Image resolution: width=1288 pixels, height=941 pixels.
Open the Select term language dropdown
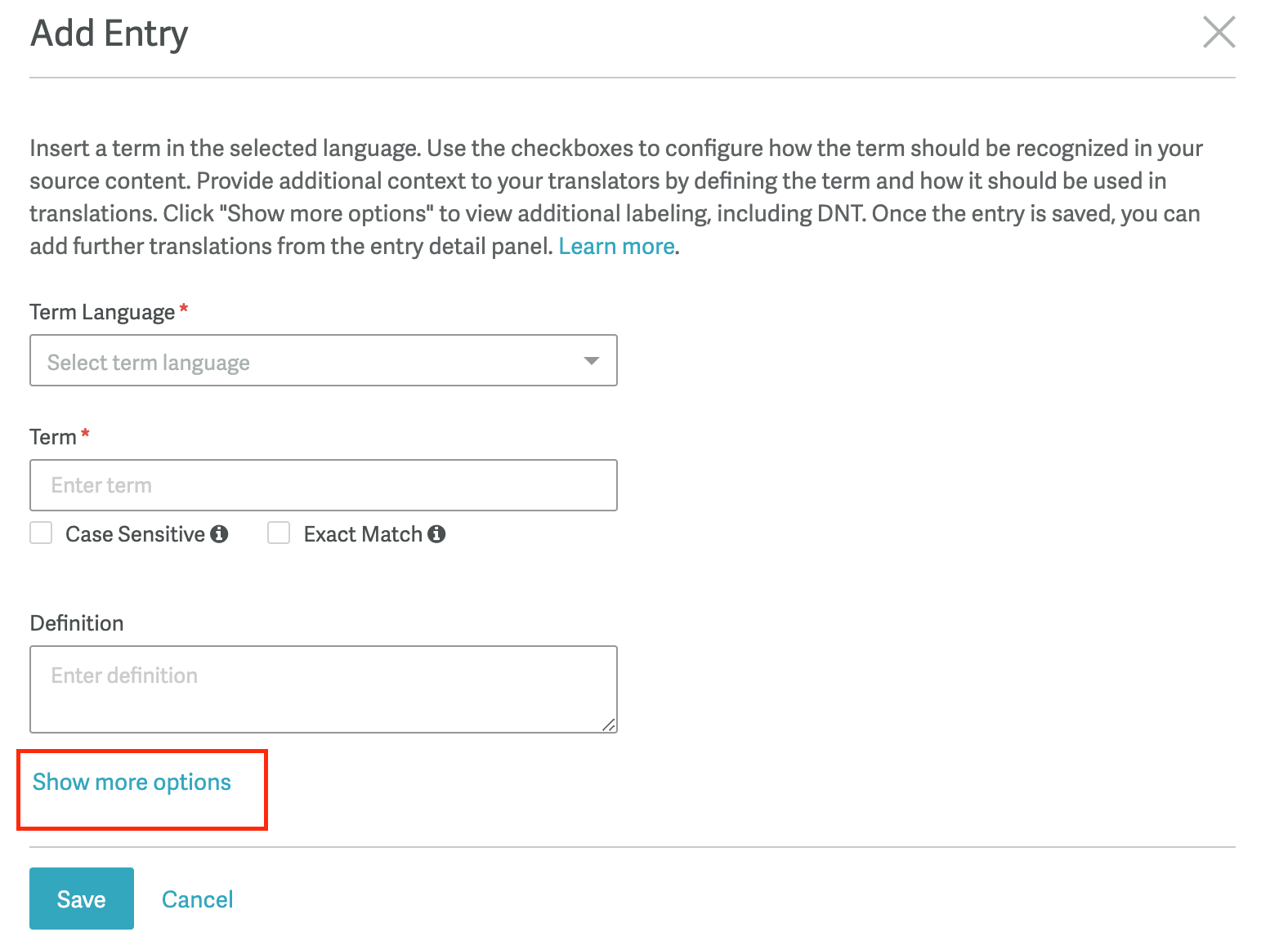[324, 360]
